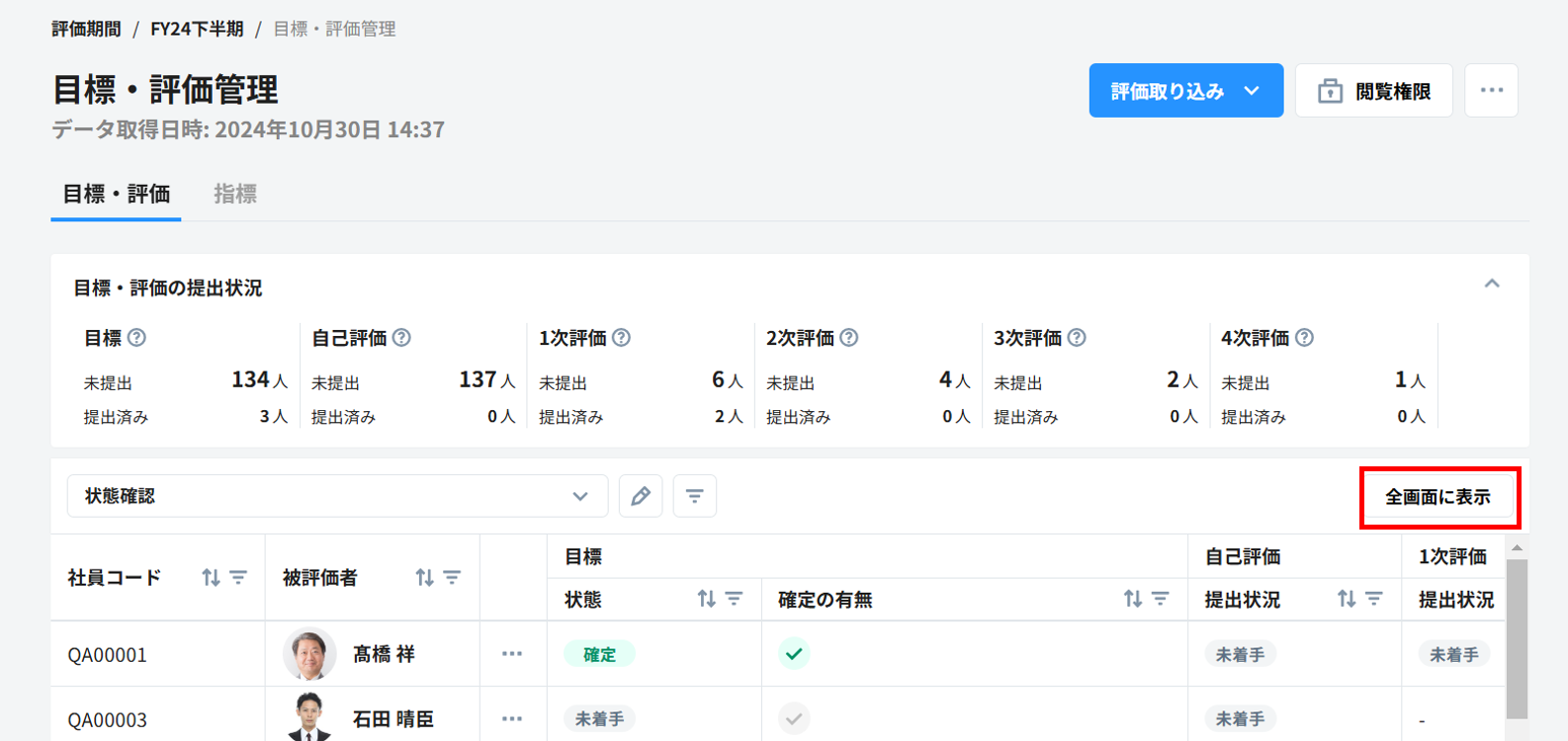Select the 目標・評価 tab
The width and height of the screenshot is (1568, 741).
point(116,194)
